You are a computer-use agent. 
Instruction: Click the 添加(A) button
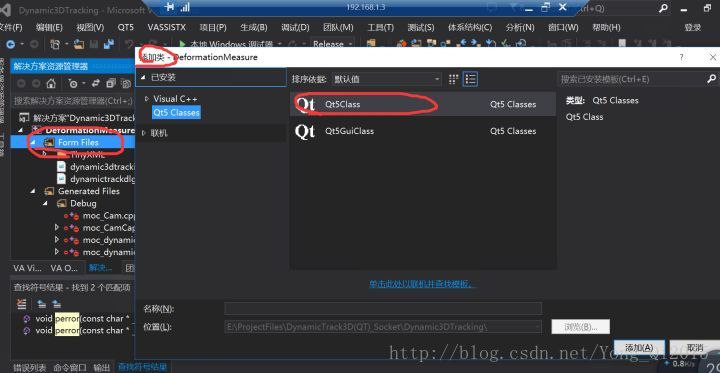639,347
